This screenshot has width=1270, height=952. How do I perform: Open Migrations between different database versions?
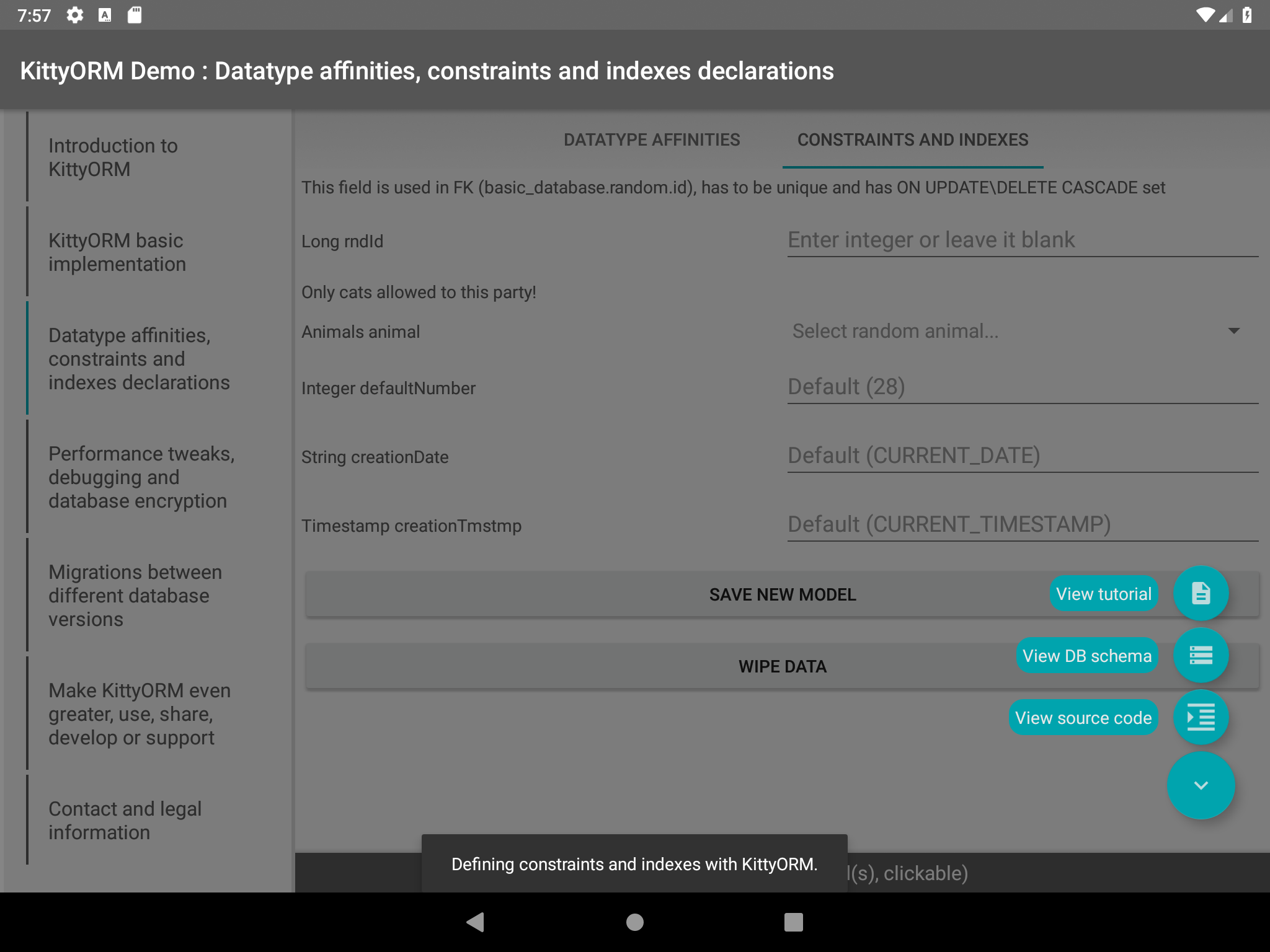[x=149, y=596]
